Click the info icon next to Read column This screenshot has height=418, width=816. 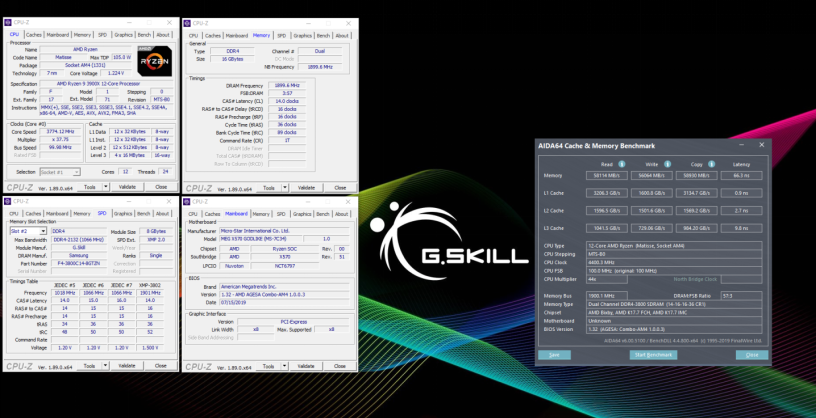point(623,164)
